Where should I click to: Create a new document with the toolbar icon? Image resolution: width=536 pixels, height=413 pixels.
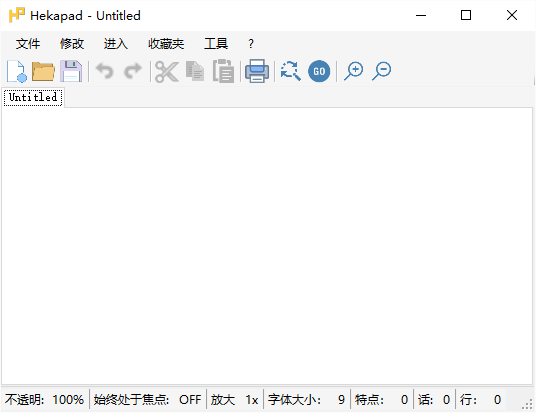17,71
